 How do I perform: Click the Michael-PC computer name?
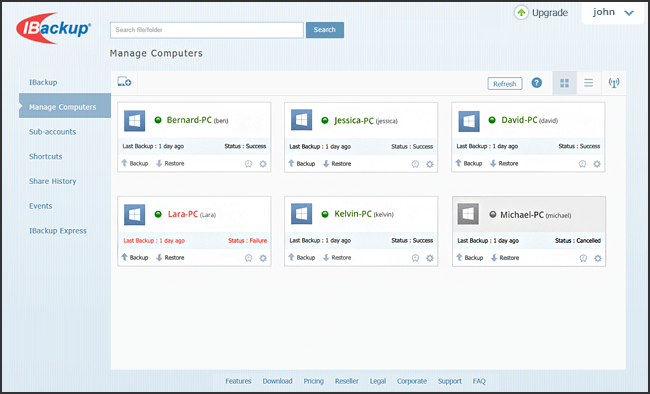[x=522, y=215]
